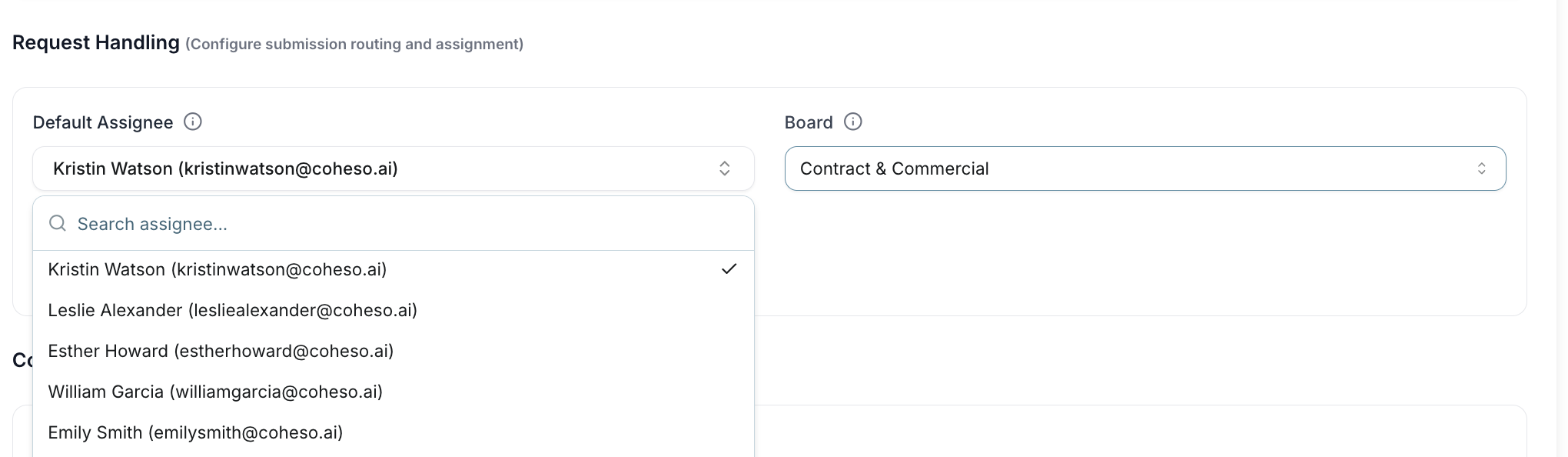
Task: Click the 'Configure submission routing and assignment' subtitle
Action: click(354, 44)
